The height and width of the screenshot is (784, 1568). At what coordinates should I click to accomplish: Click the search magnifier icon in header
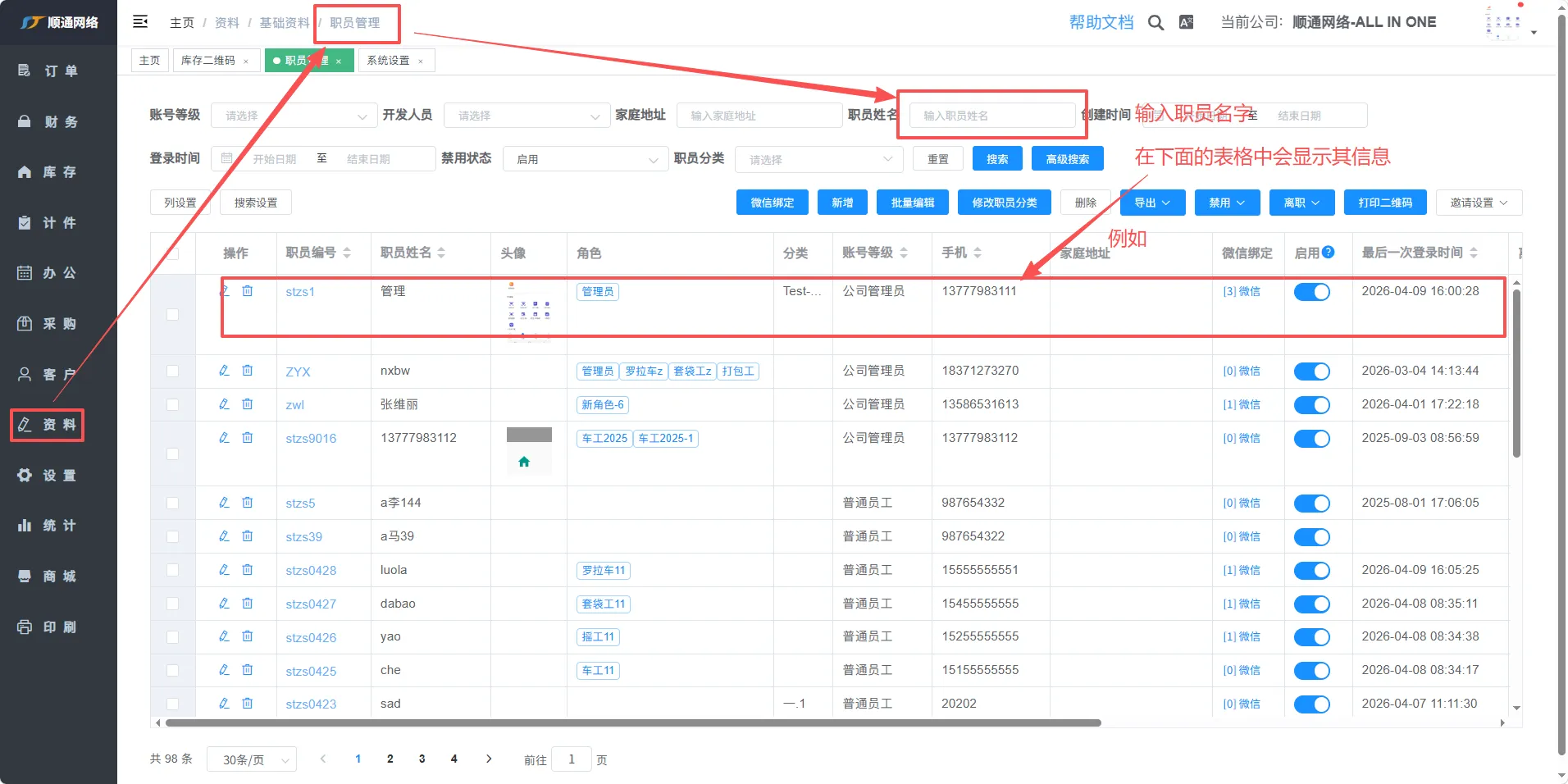[x=1155, y=23]
